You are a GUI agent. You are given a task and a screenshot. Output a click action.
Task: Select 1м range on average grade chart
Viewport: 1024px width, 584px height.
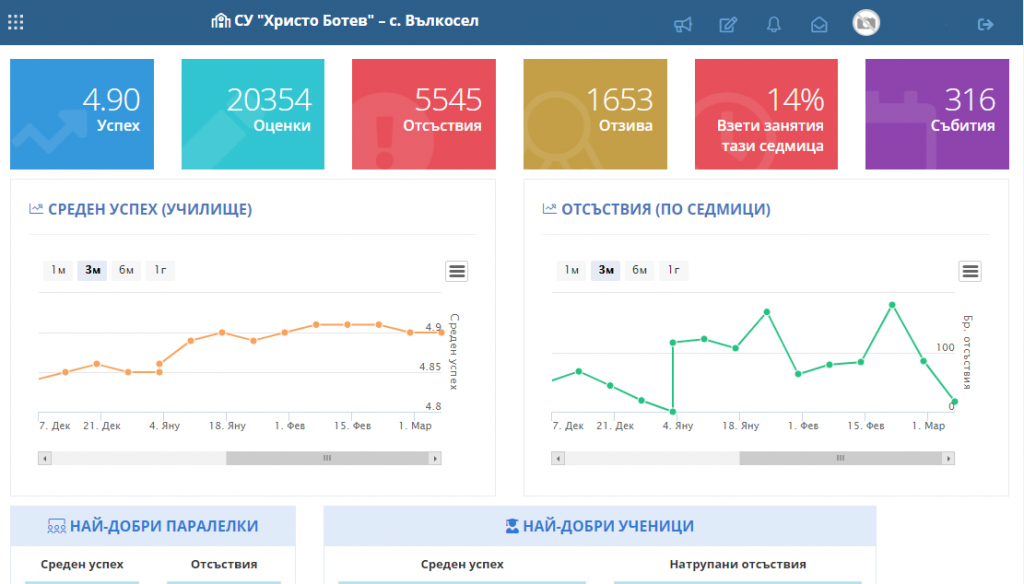tap(58, 270)
